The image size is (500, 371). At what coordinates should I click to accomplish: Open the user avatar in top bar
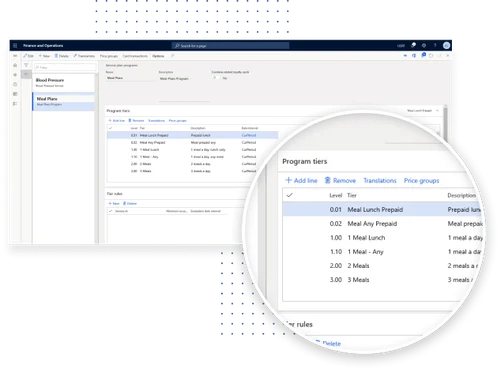coord(447,45)
